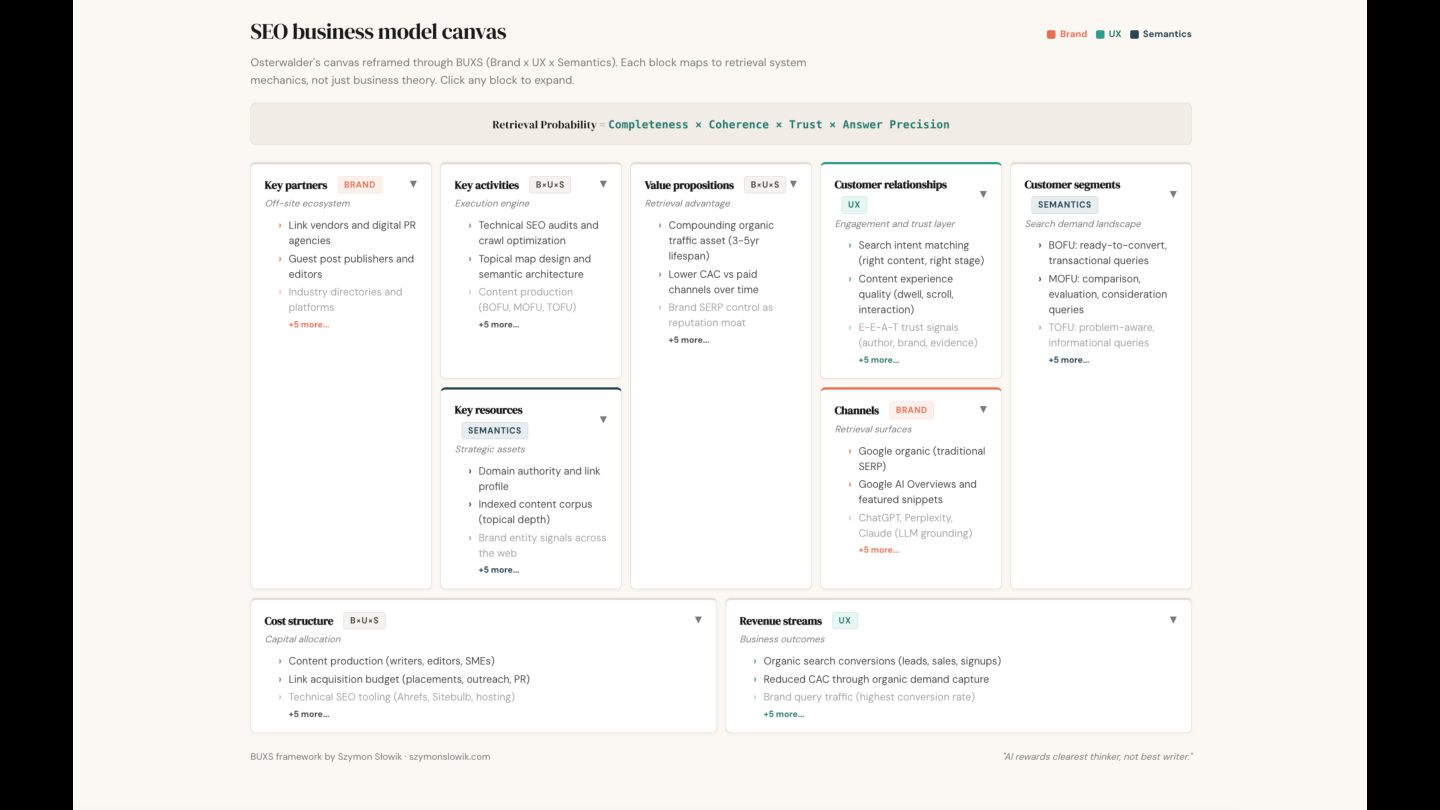Expand the Value propositions block arrow
The width and height of the screenshot is (1440, 810).
793,184
